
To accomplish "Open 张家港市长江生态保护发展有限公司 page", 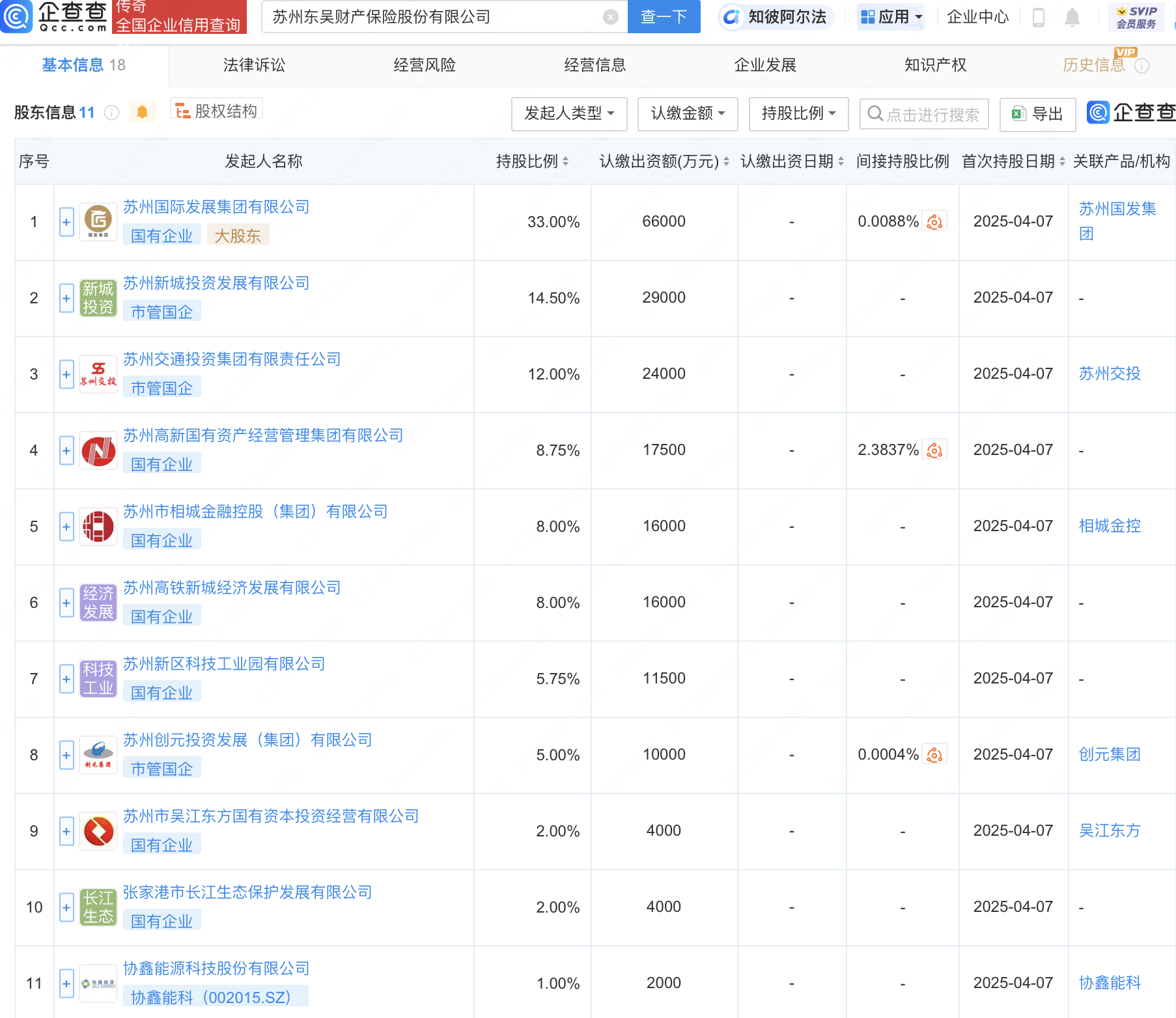I will point(247,892).
